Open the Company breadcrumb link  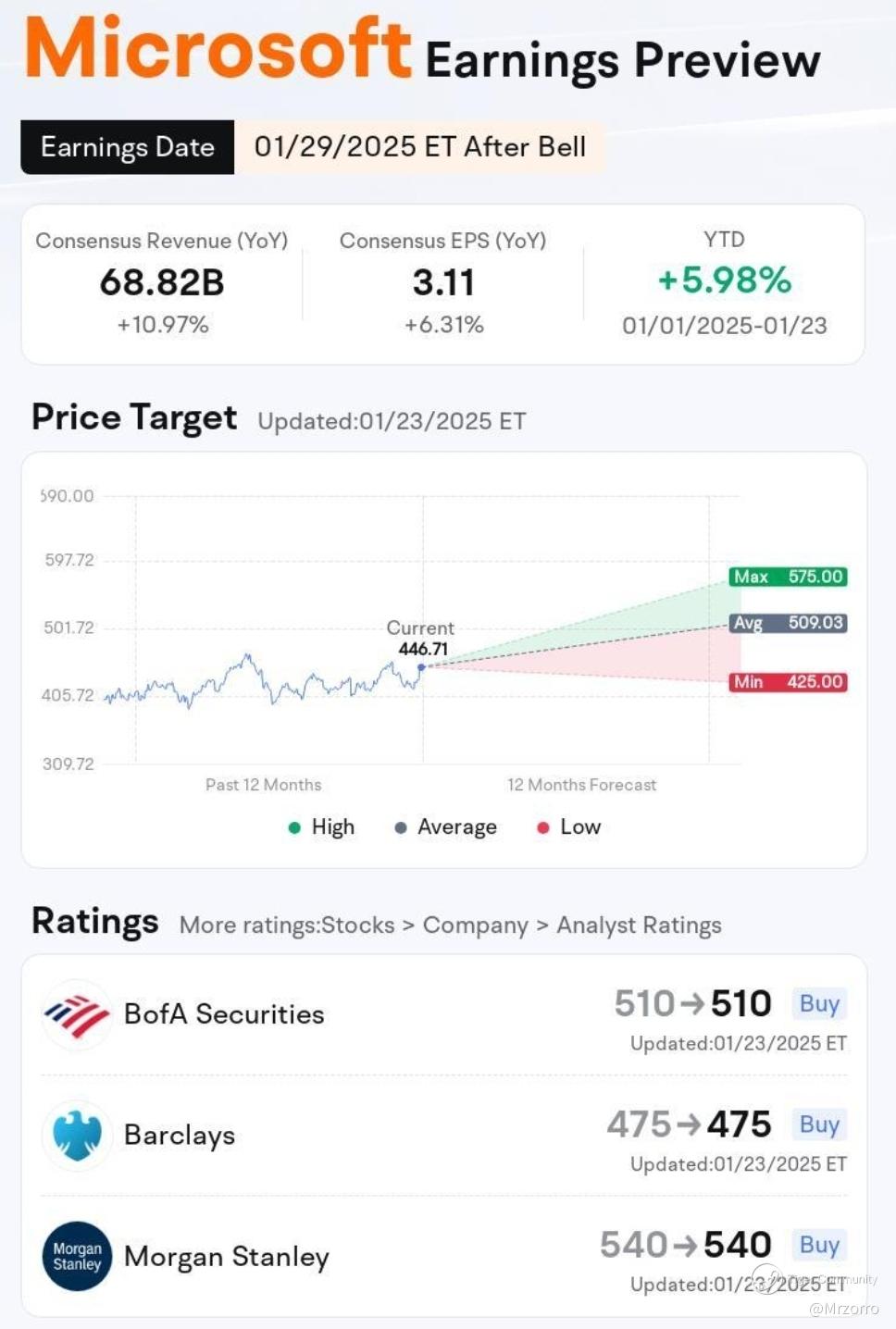pyautogui.click(x=475, y=925)
